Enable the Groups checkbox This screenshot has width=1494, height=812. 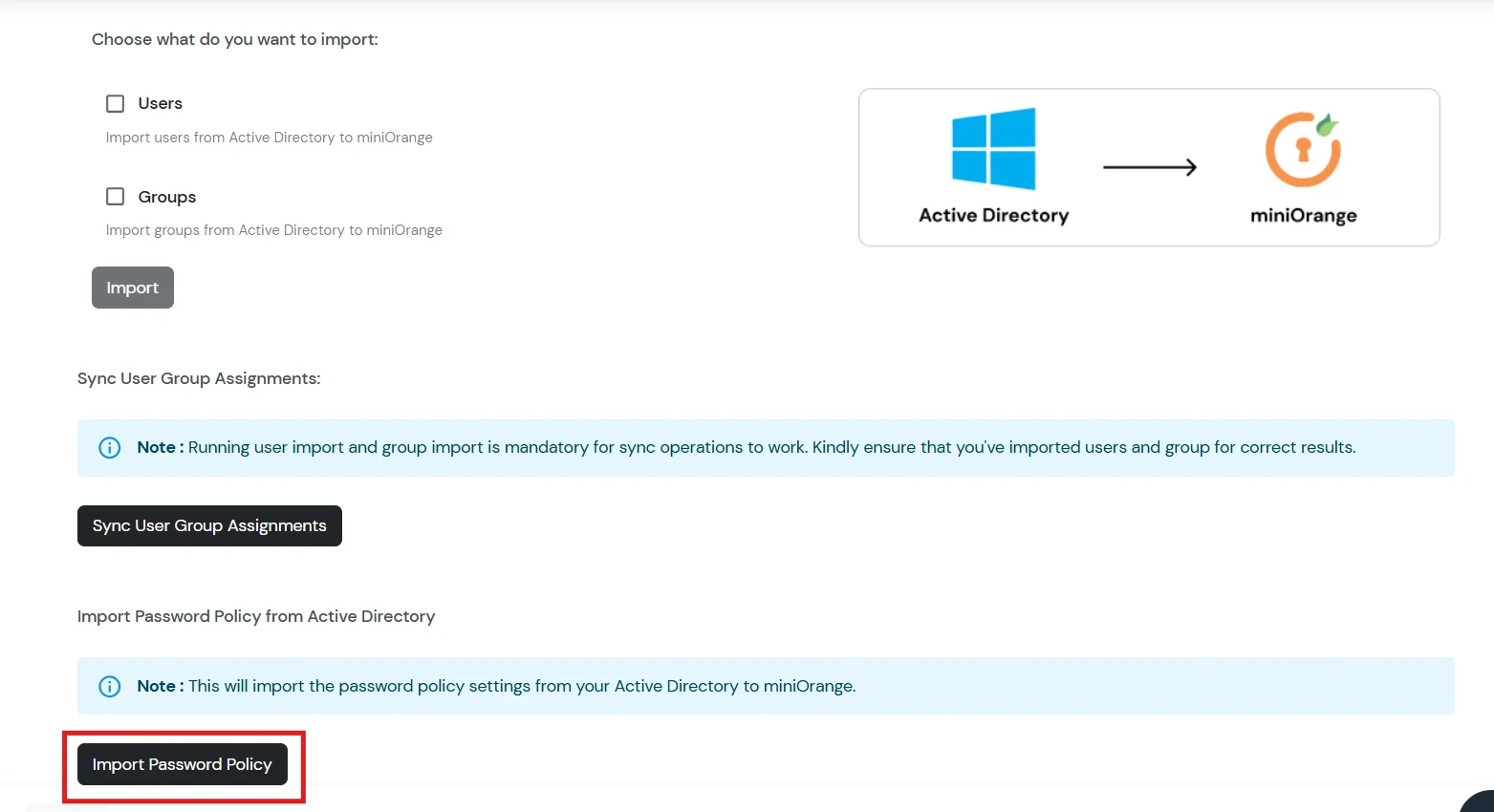pyautogui.click(x=115, y=196)
